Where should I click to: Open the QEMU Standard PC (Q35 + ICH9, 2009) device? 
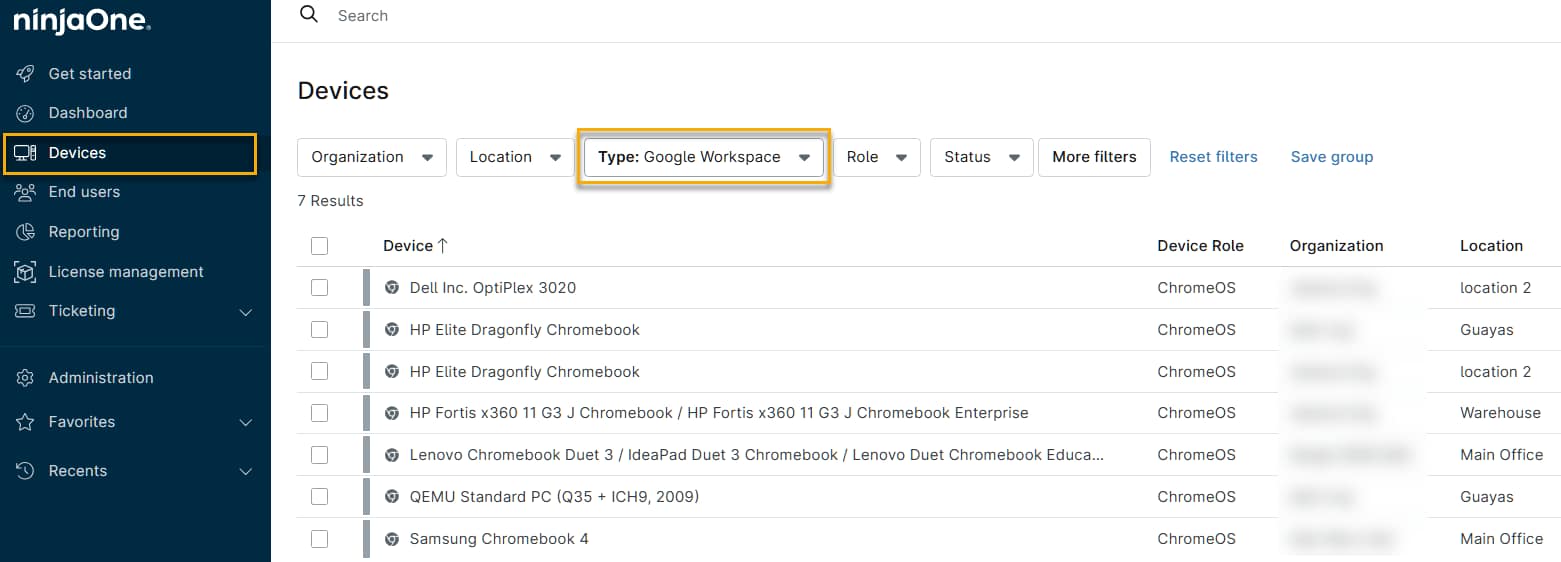pyautogui.click(x=554, y=497)
